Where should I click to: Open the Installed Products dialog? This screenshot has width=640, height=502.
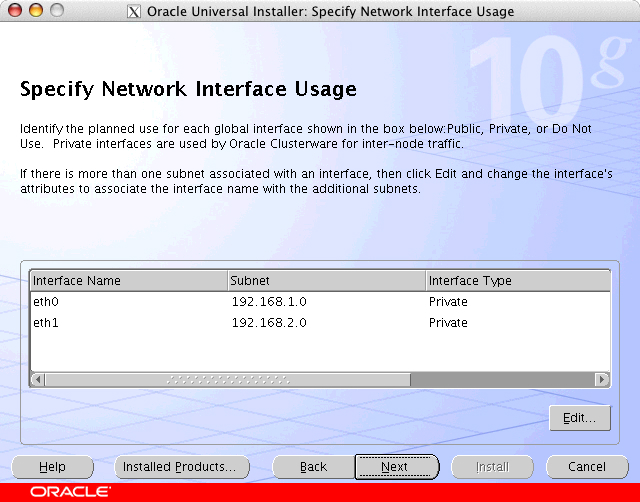click(179, 467)
